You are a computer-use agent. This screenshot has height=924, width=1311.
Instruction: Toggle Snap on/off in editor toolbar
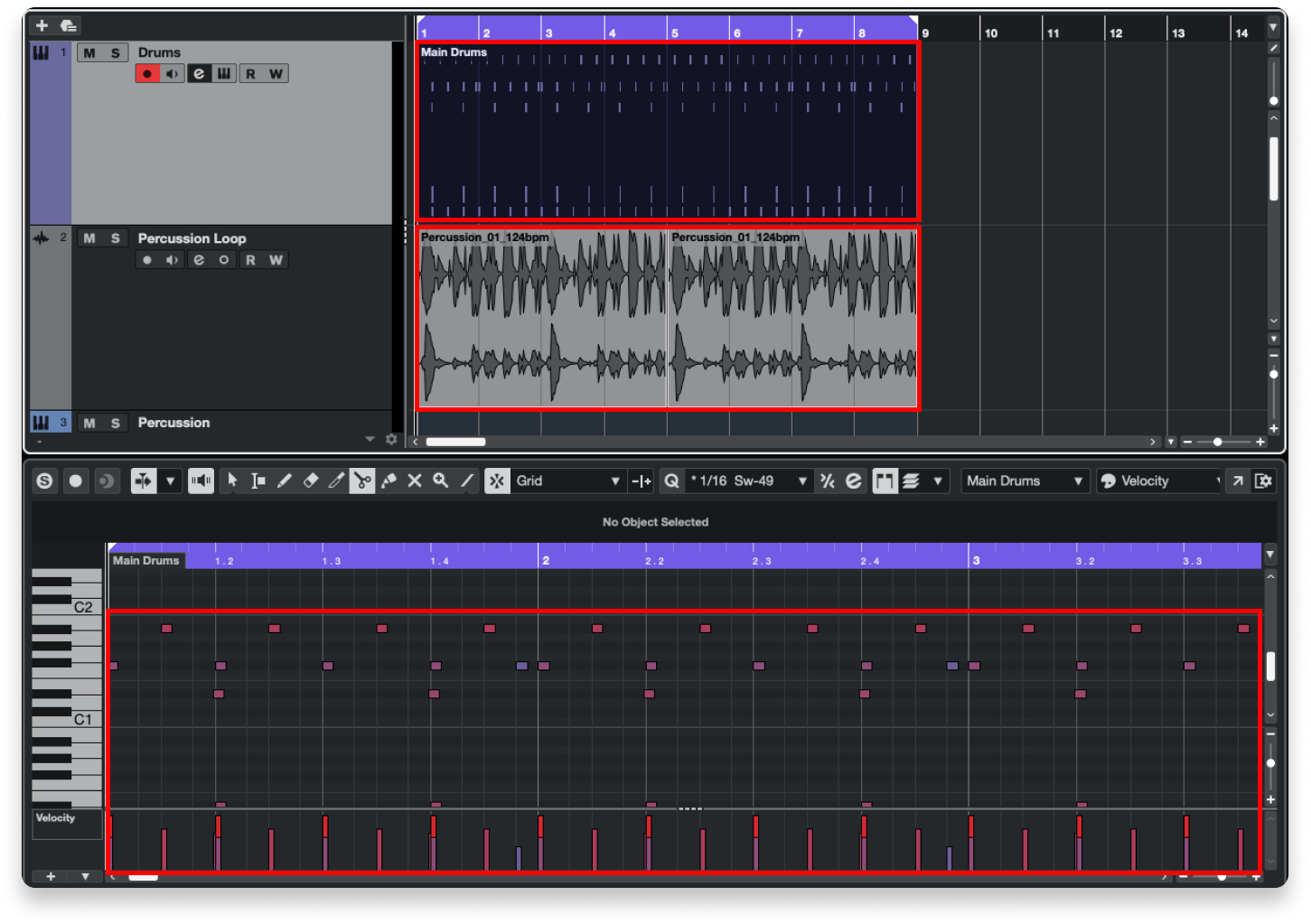coord(497,481)
